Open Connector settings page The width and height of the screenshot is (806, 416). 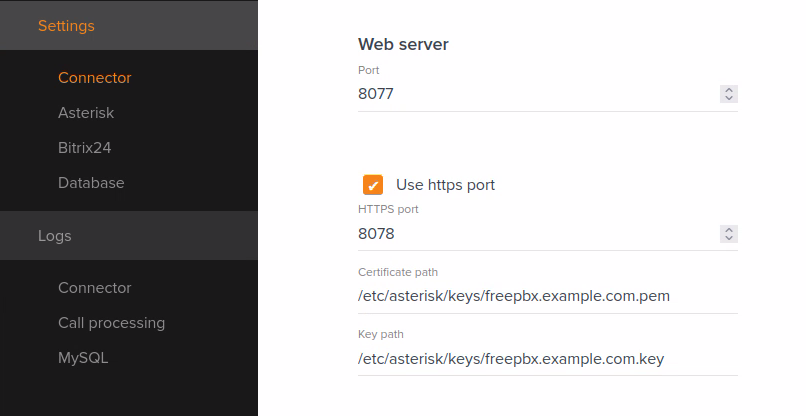[94, 78]
